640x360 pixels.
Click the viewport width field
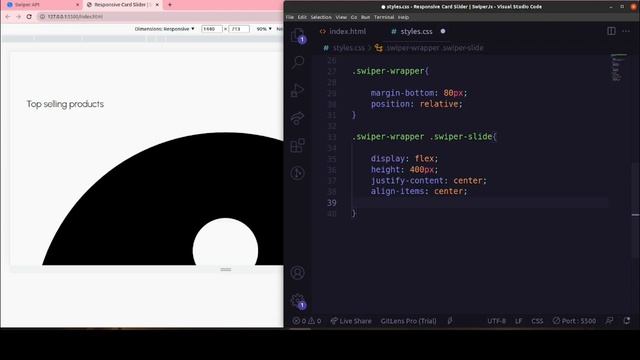pos(212,29)
